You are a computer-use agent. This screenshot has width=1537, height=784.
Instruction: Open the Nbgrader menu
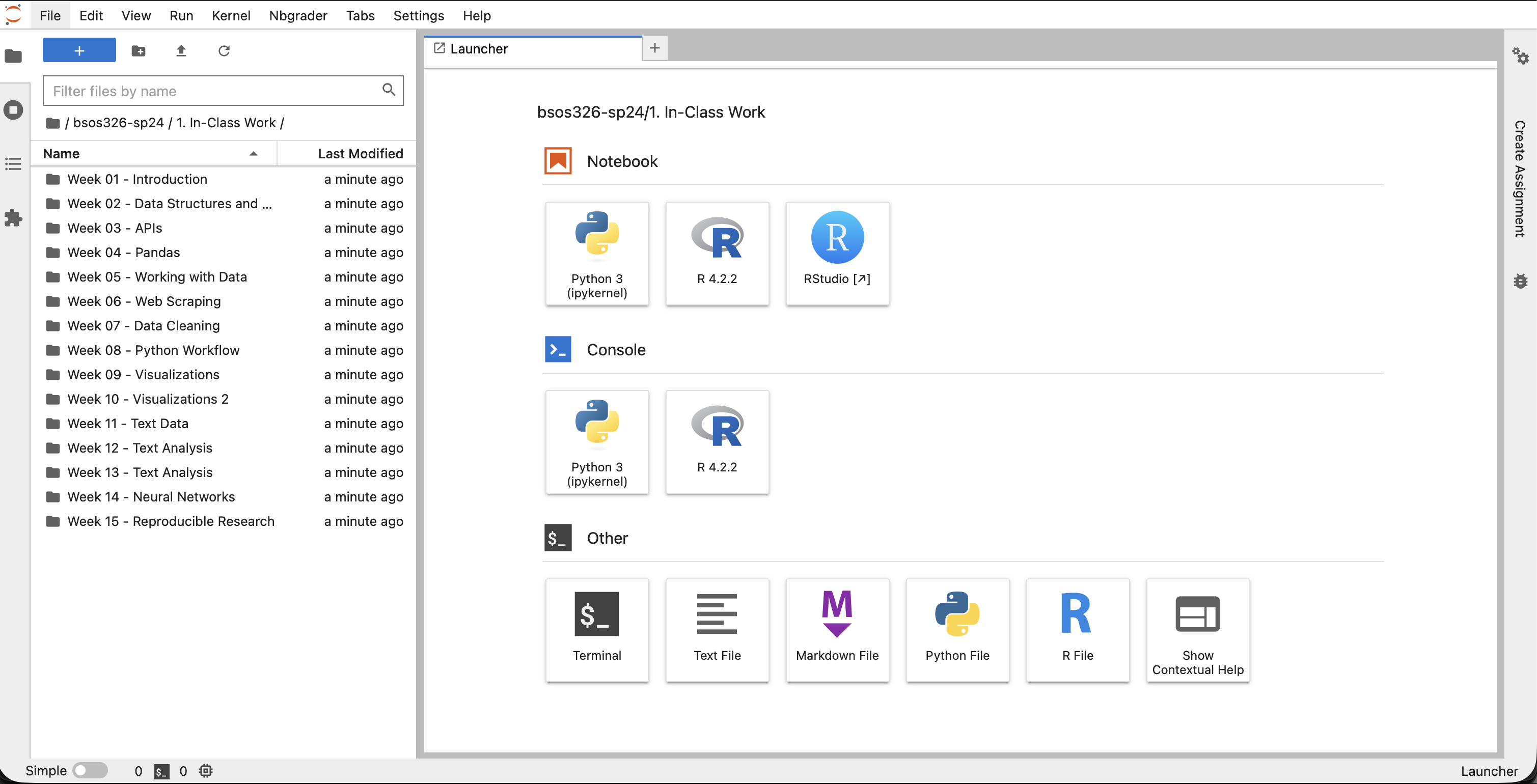[298, 15]
